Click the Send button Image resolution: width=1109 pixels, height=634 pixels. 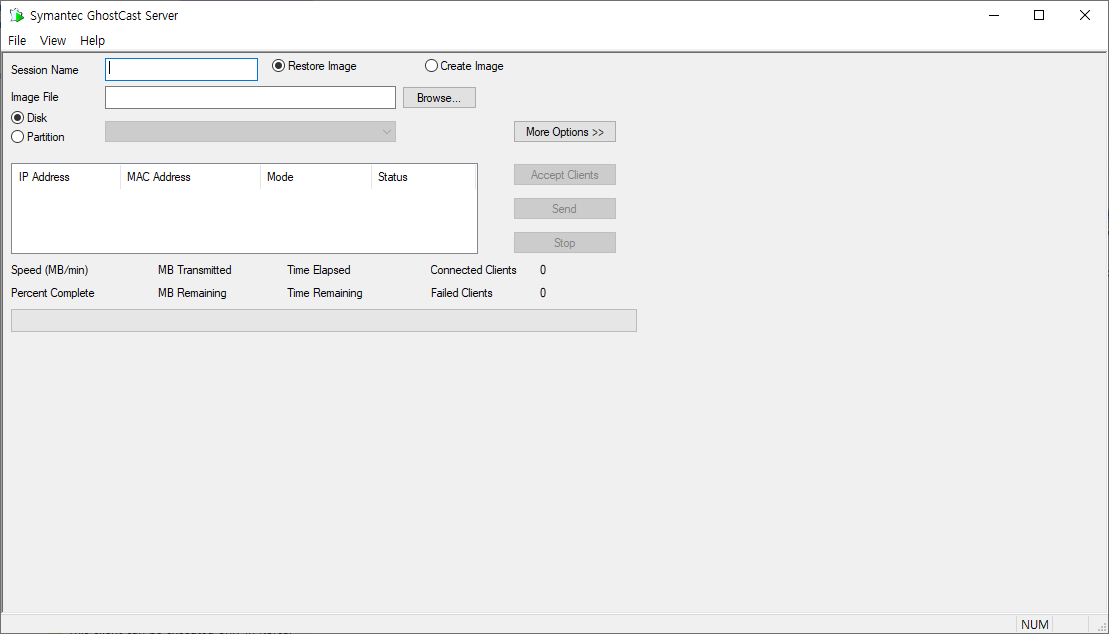(x=565, y=209)
